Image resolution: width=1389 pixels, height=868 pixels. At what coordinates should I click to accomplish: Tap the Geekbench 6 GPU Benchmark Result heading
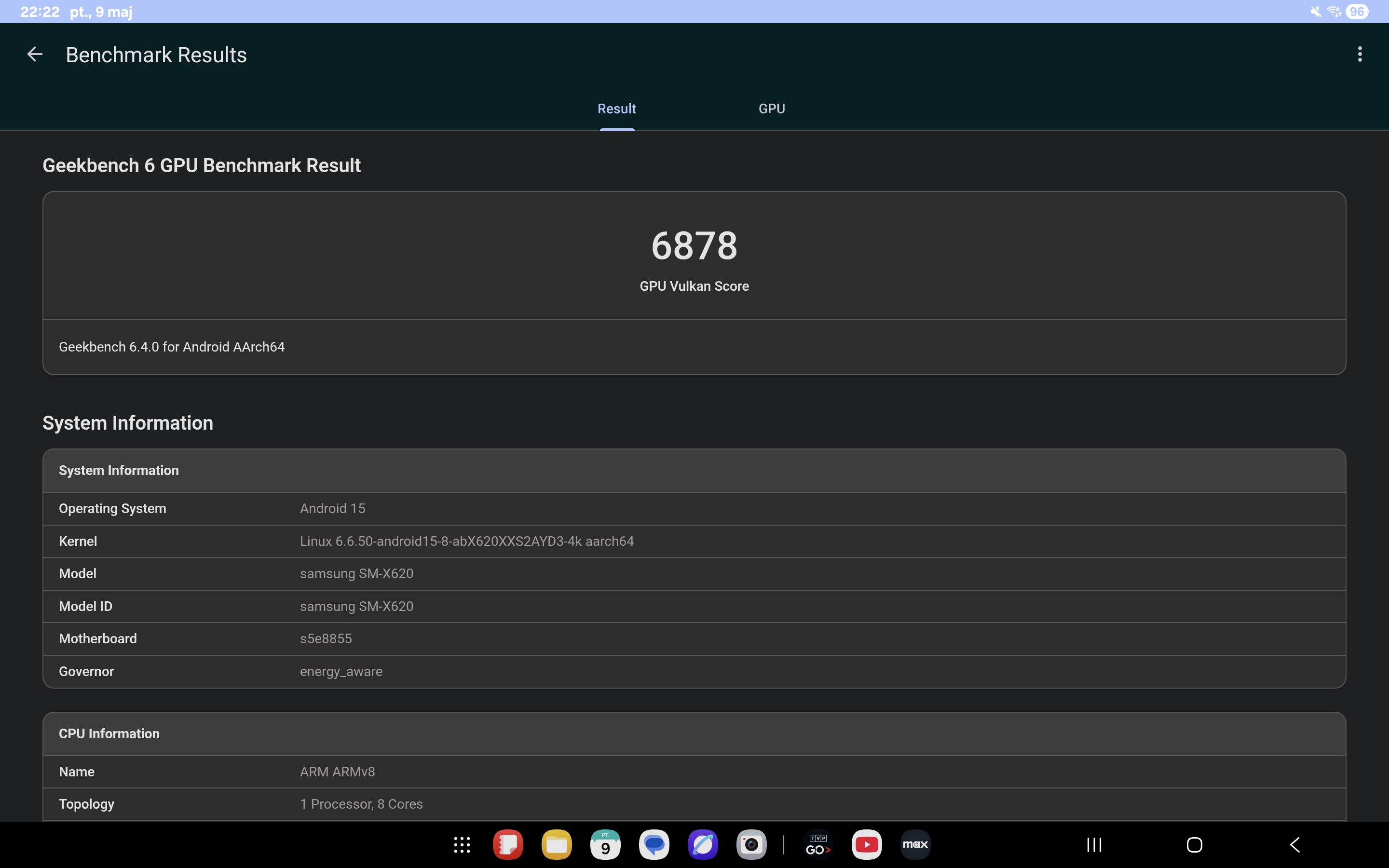[x=202, y=165]
